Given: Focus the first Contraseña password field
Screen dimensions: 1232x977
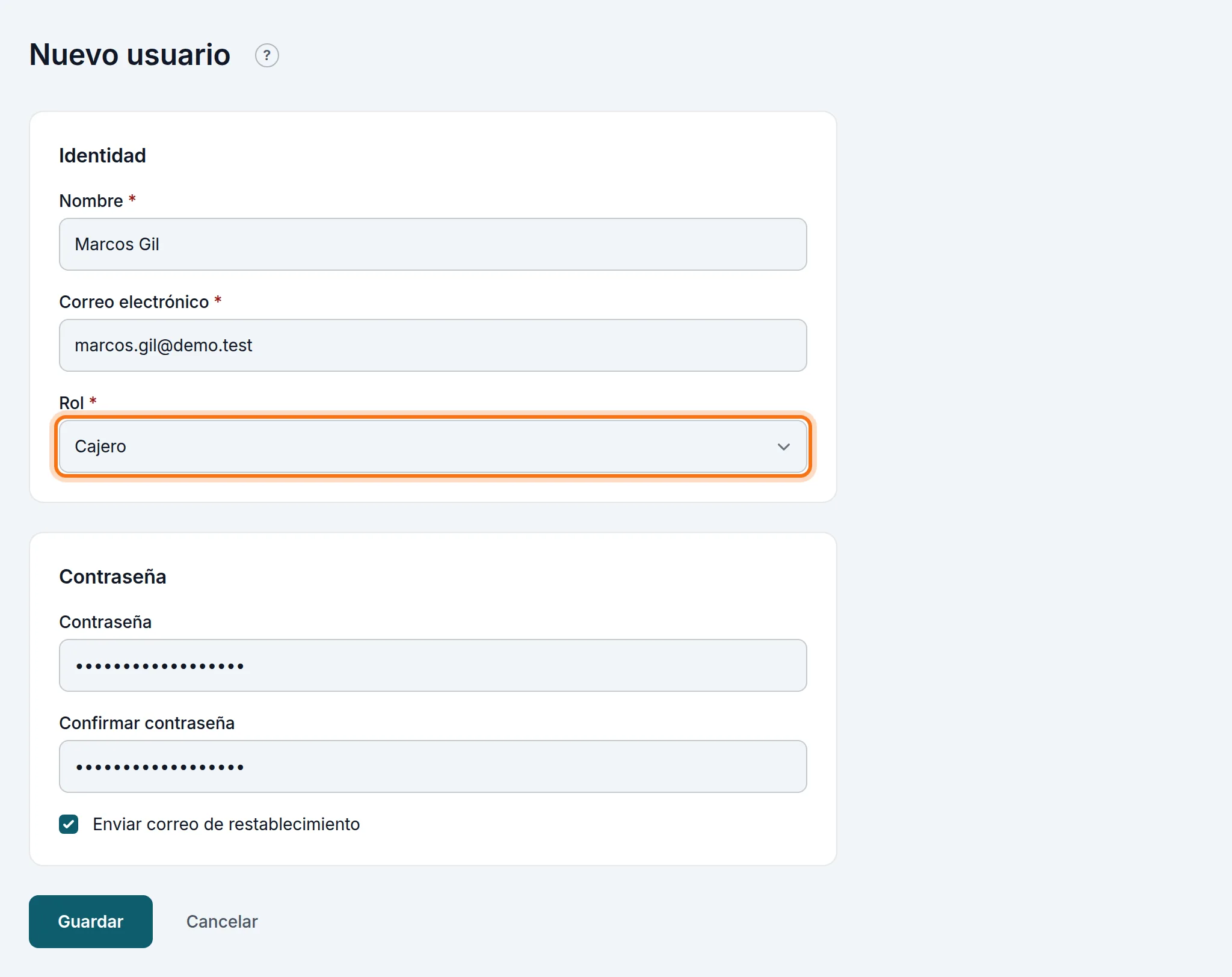Looking at the screenshot, I should coord(433,665).
